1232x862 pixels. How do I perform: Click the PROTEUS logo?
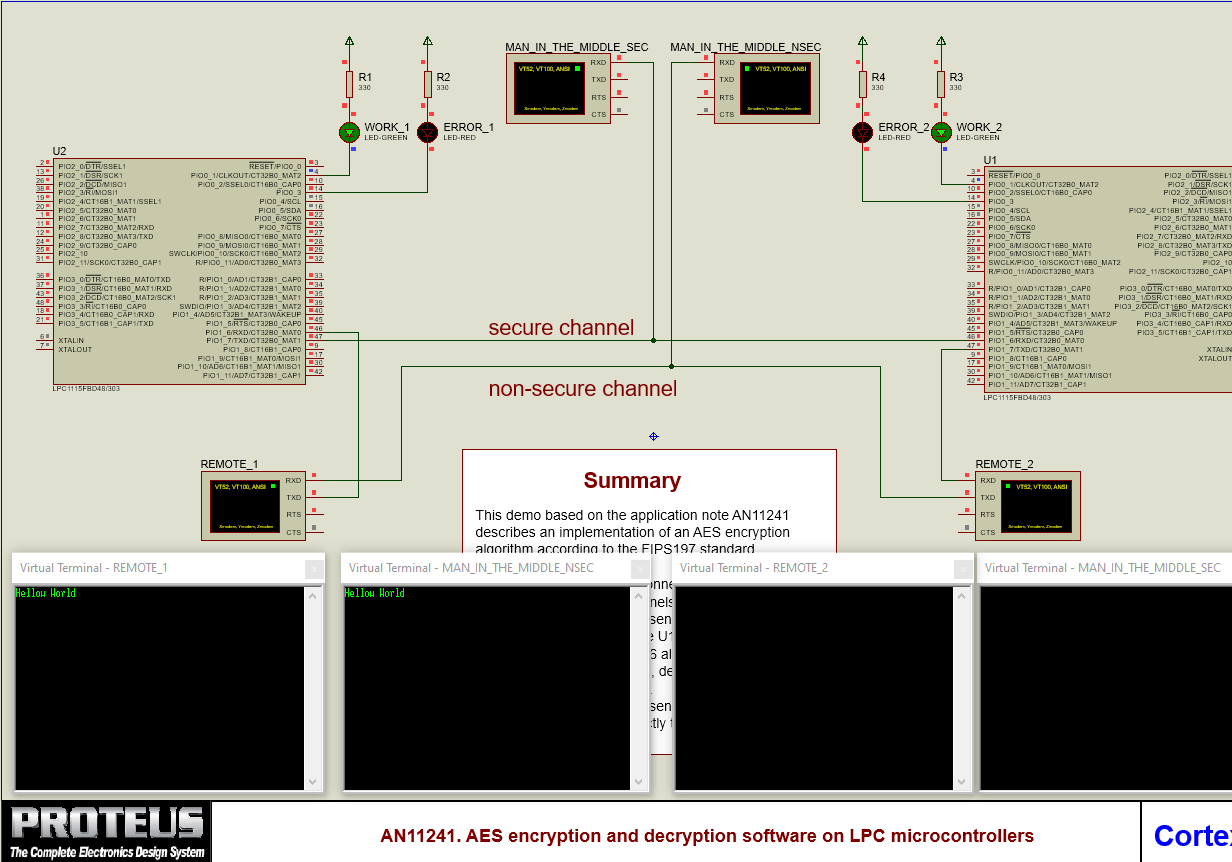tap(105, 830)
